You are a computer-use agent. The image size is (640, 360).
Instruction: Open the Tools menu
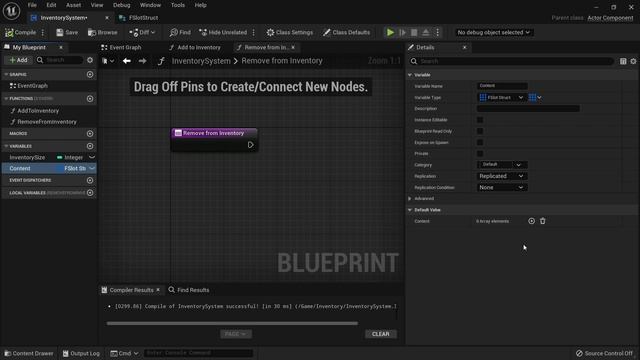178,5
